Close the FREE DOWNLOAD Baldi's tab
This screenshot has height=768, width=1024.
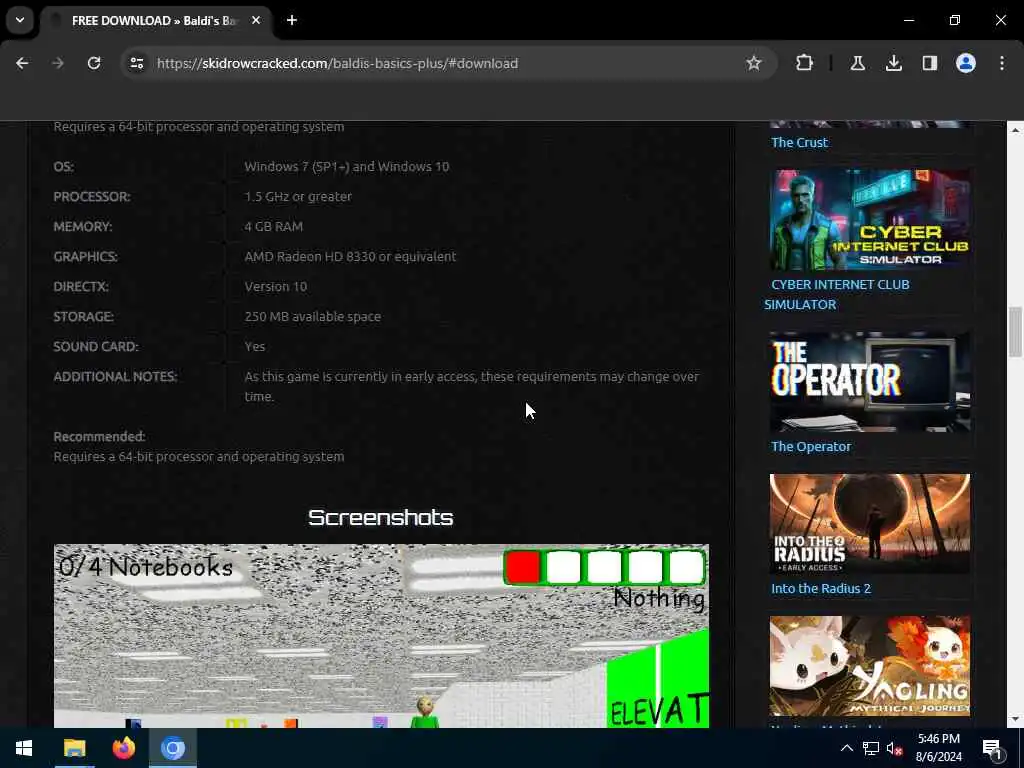coord(256,20)
